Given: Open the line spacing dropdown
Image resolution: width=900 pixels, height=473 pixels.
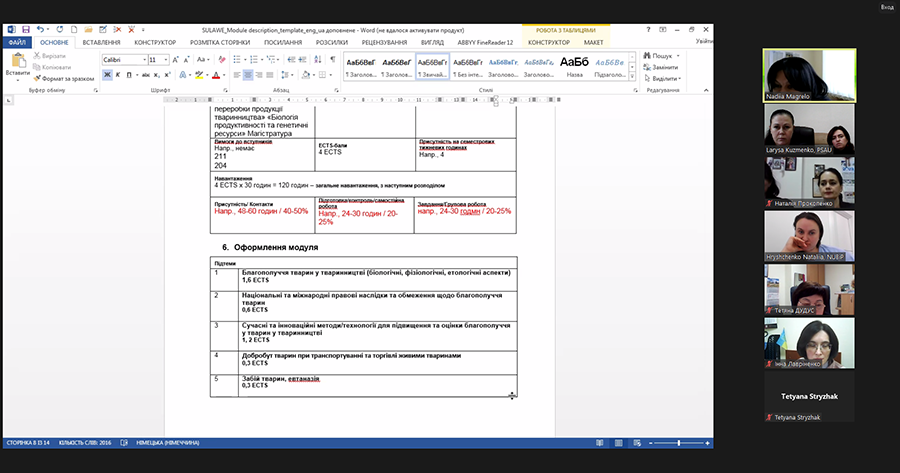Looking at the screenshot, I should (289, 75).
